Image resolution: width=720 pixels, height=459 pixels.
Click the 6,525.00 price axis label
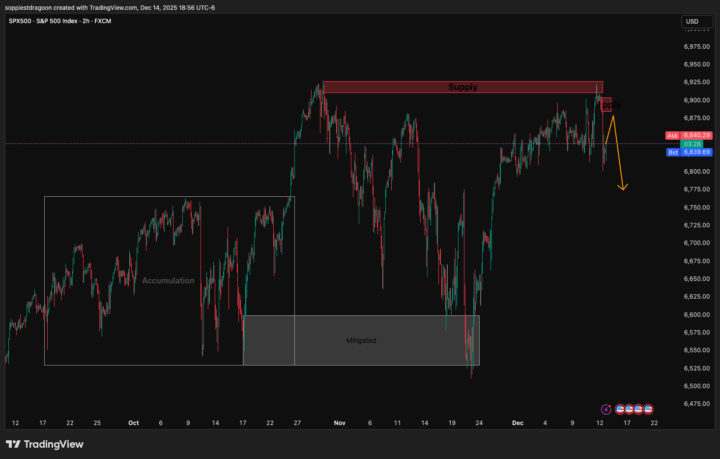[697, 368]
